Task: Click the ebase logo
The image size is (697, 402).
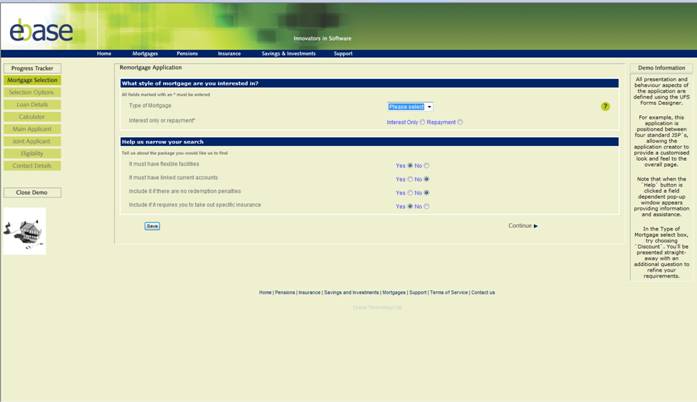Action: pos(41,30)
